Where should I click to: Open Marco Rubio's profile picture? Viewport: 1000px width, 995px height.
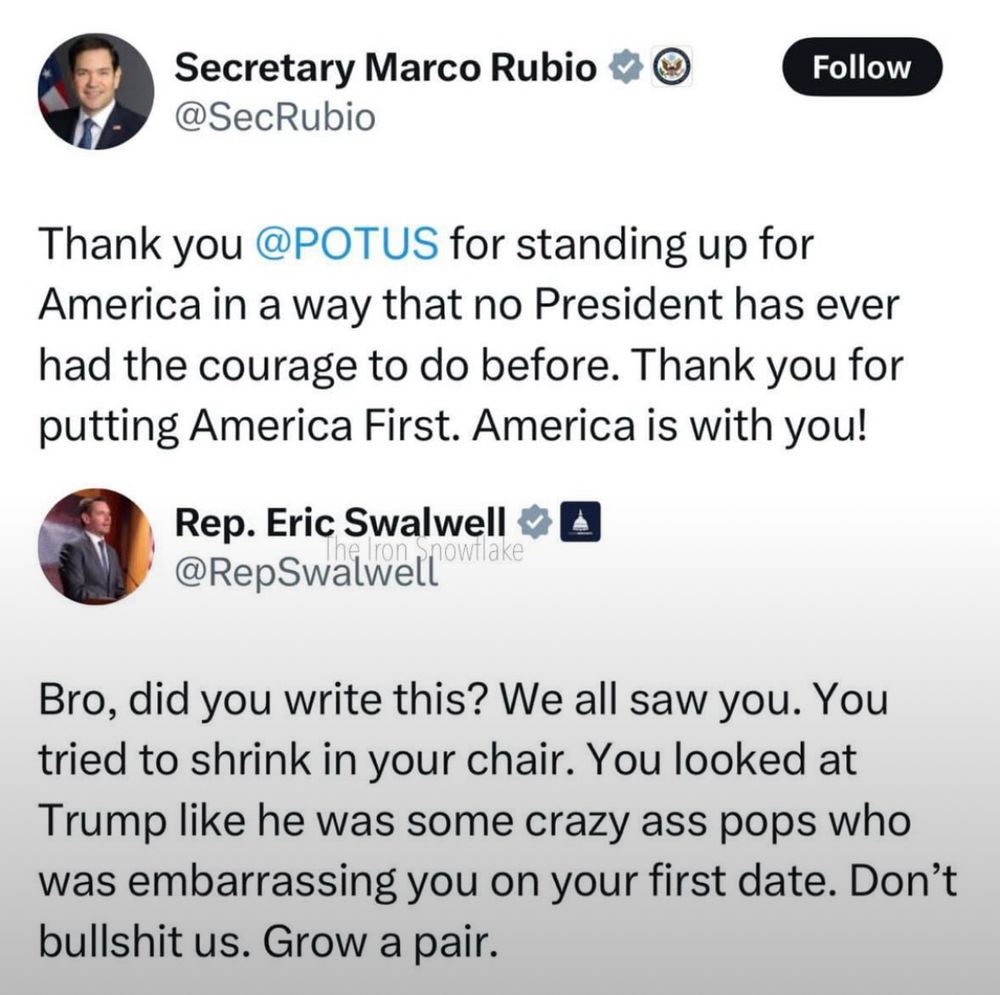pos(96,92)
